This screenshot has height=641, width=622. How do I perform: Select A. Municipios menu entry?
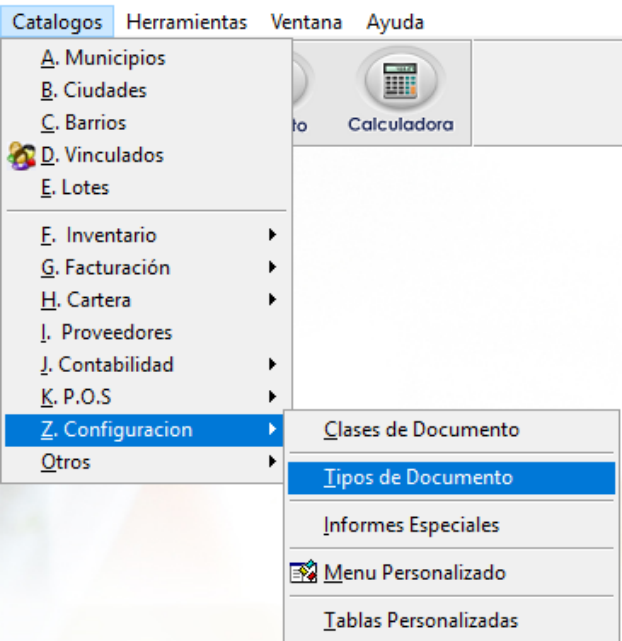coord(145,58)
